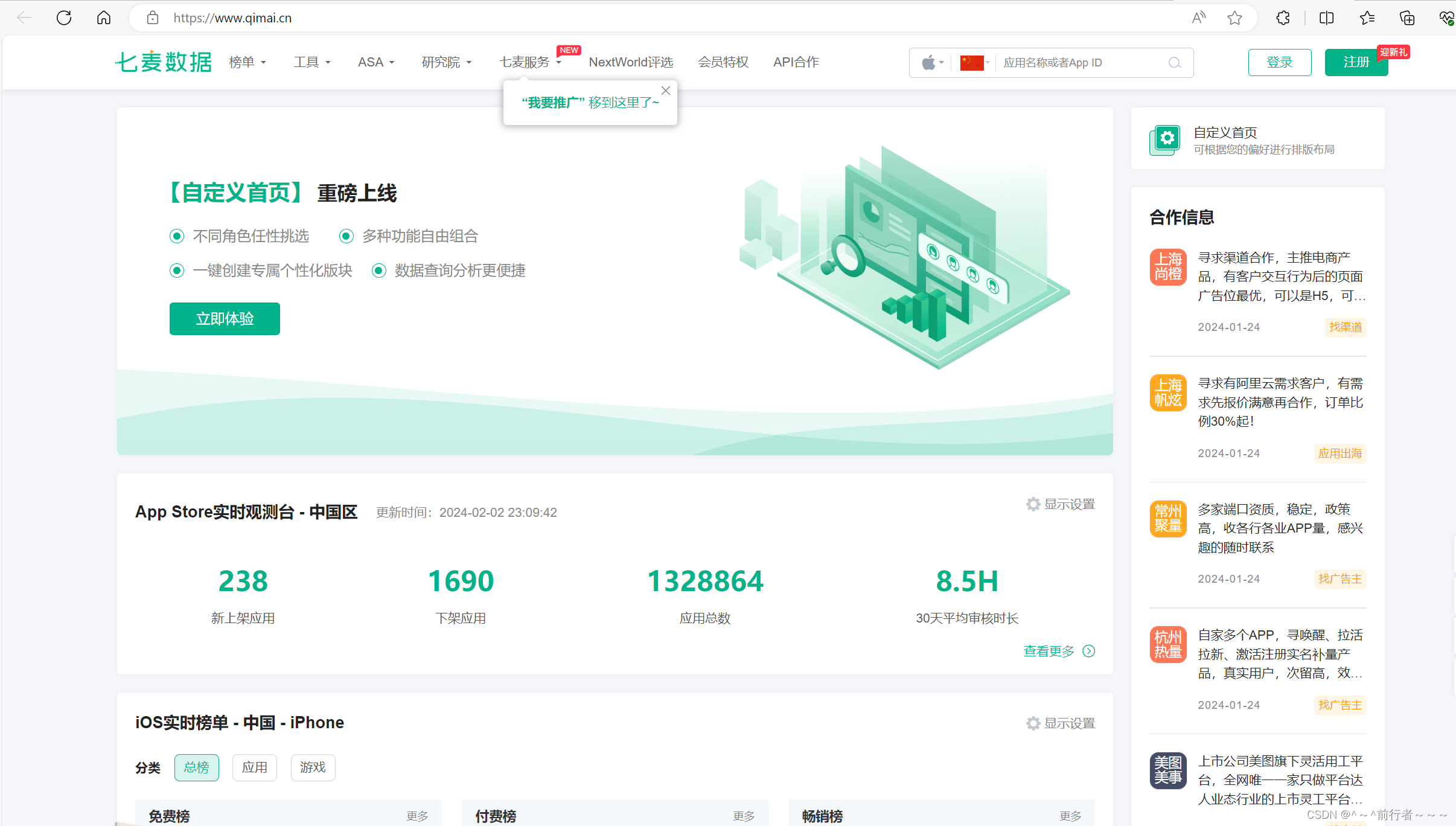Click the gear icon beside iOS榜单 显示设置

click(1033, 723)
